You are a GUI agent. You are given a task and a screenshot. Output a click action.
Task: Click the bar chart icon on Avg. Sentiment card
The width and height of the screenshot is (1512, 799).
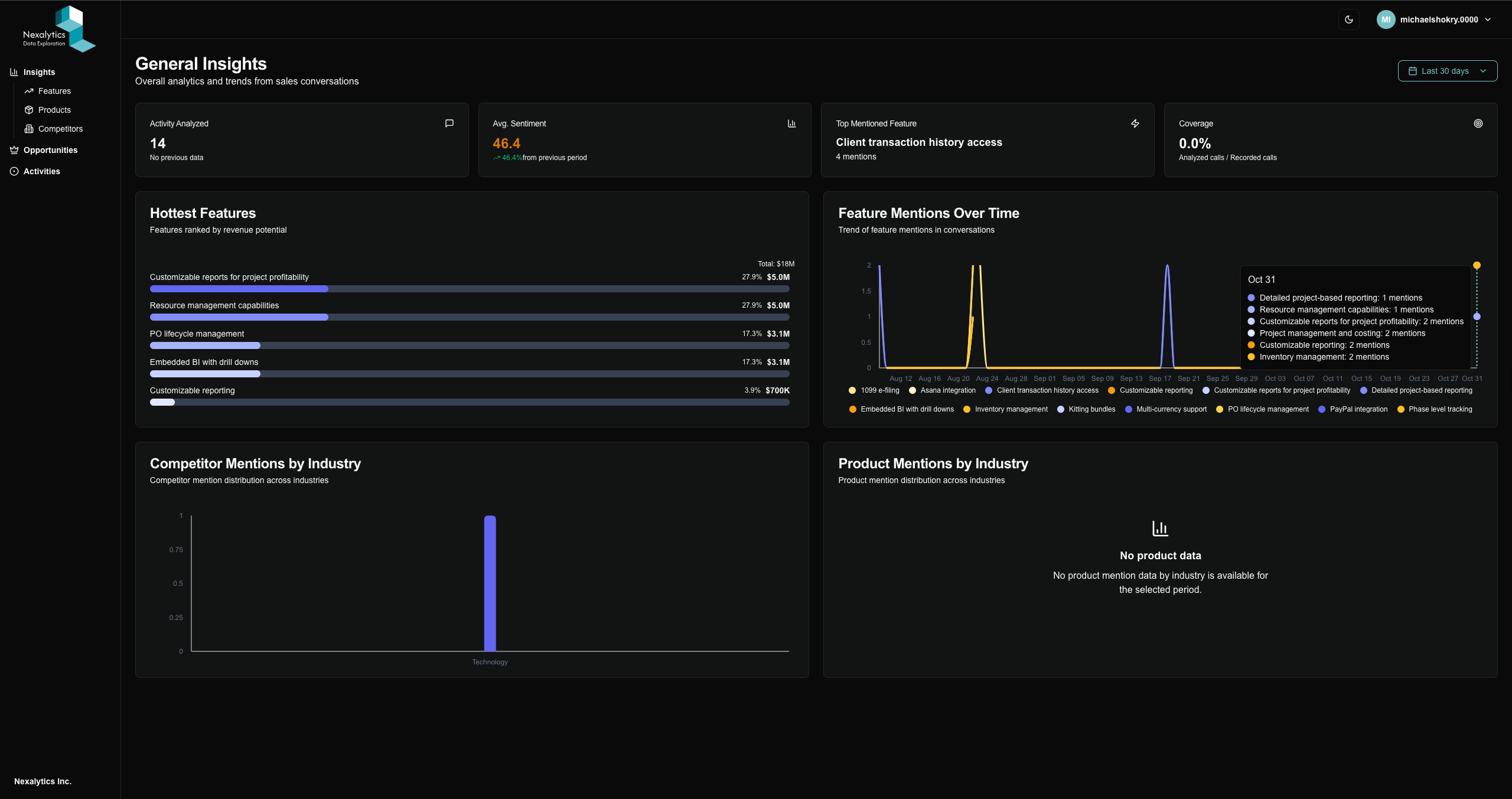pos(791,123)
